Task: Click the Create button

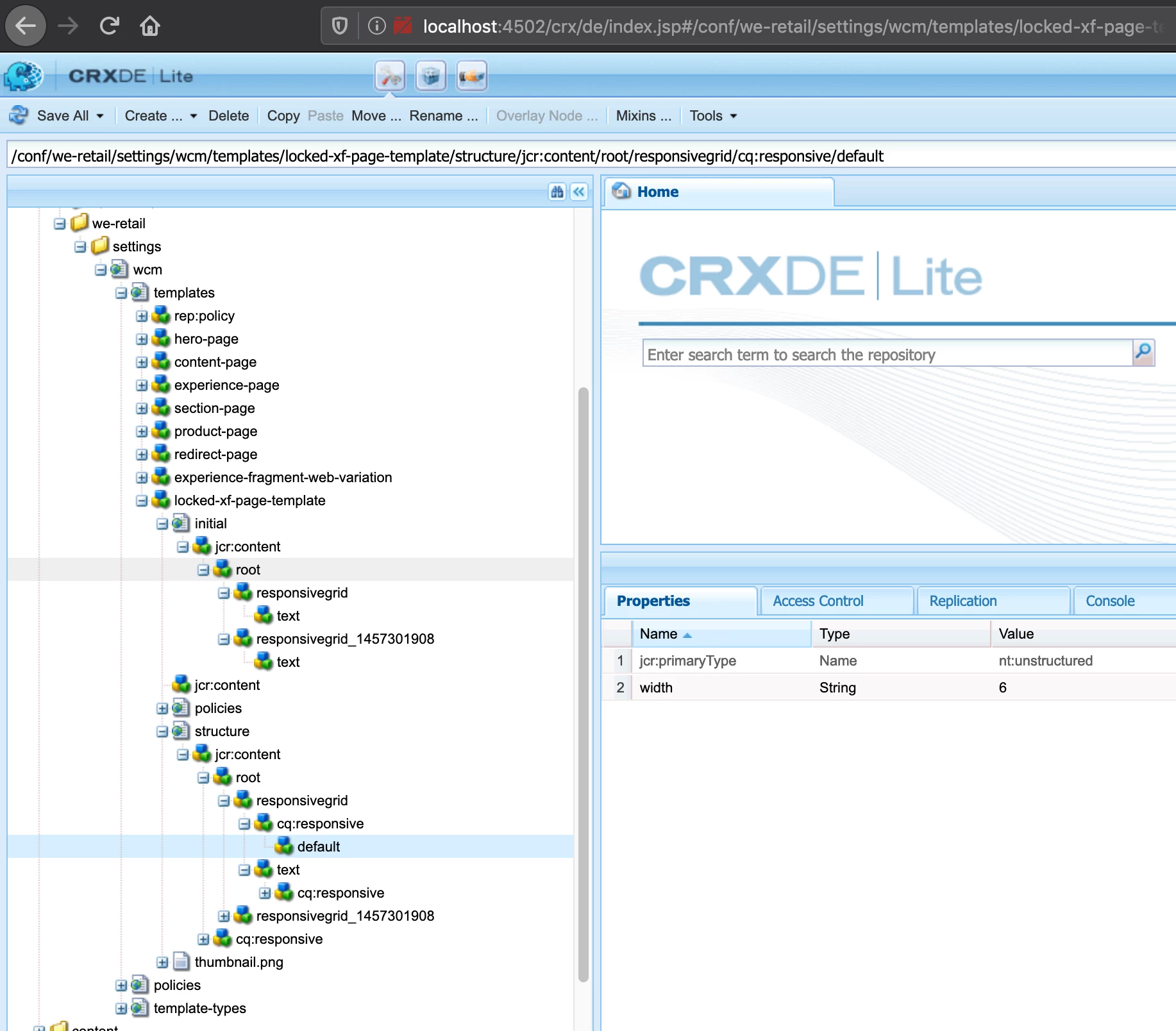Action: pos(153,115)
